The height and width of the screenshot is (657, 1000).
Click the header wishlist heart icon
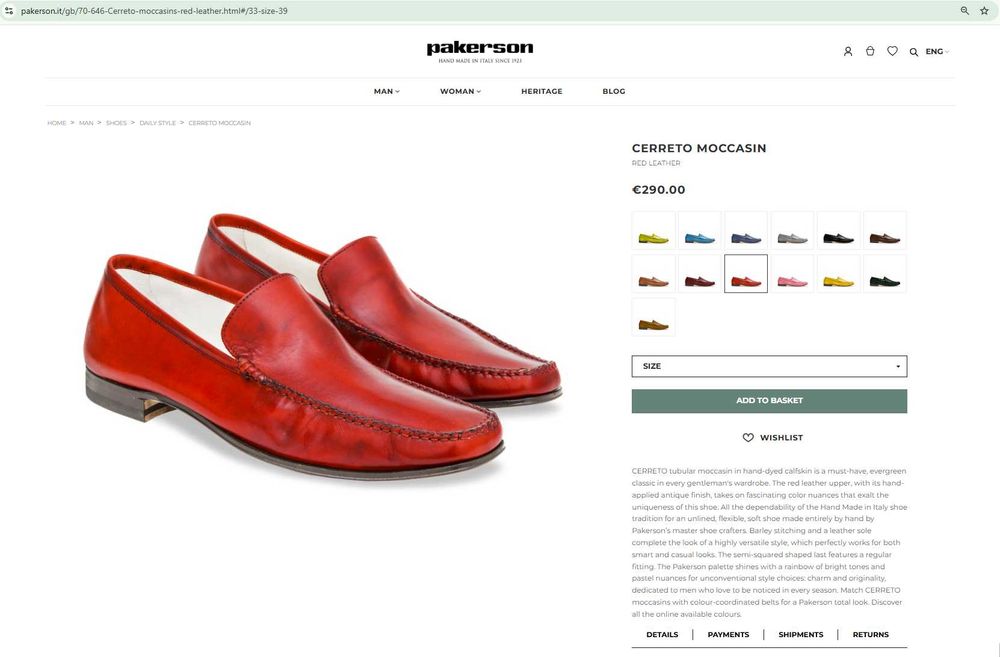click(x=892, y=51)
